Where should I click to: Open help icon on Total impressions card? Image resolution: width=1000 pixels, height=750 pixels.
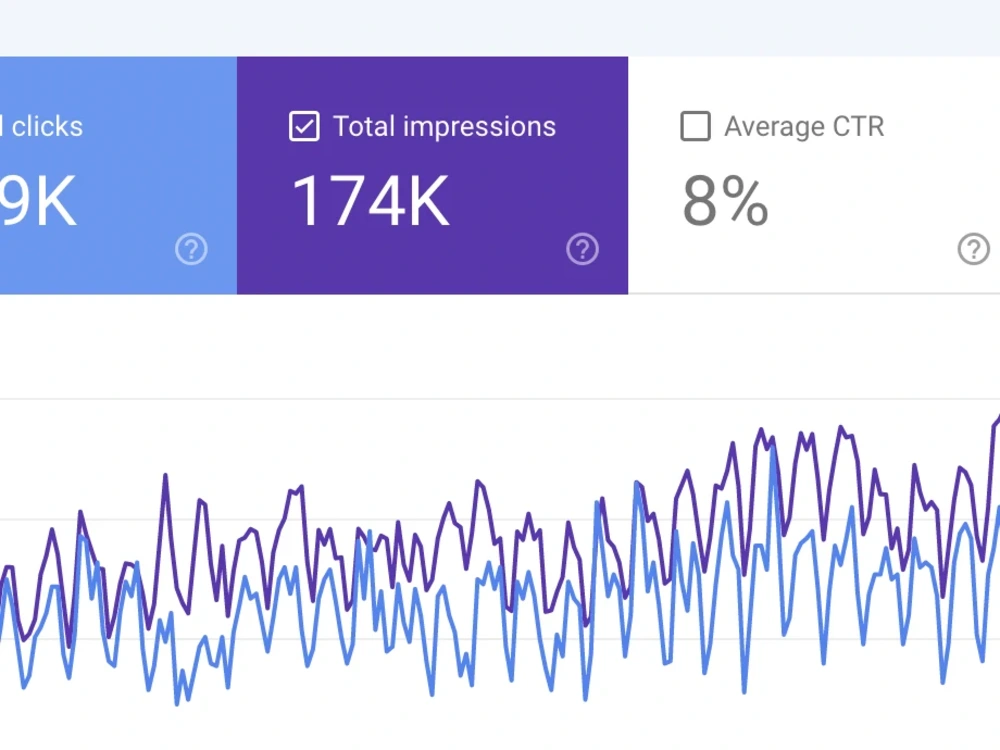pos(582,249)
